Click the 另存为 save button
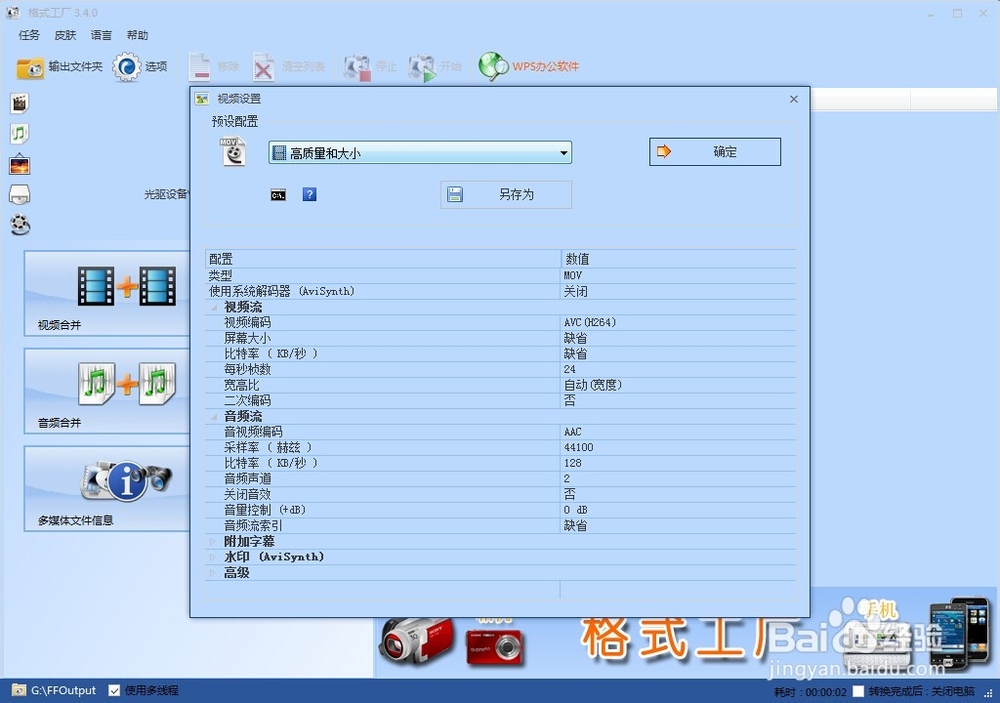 click(505, 194)
